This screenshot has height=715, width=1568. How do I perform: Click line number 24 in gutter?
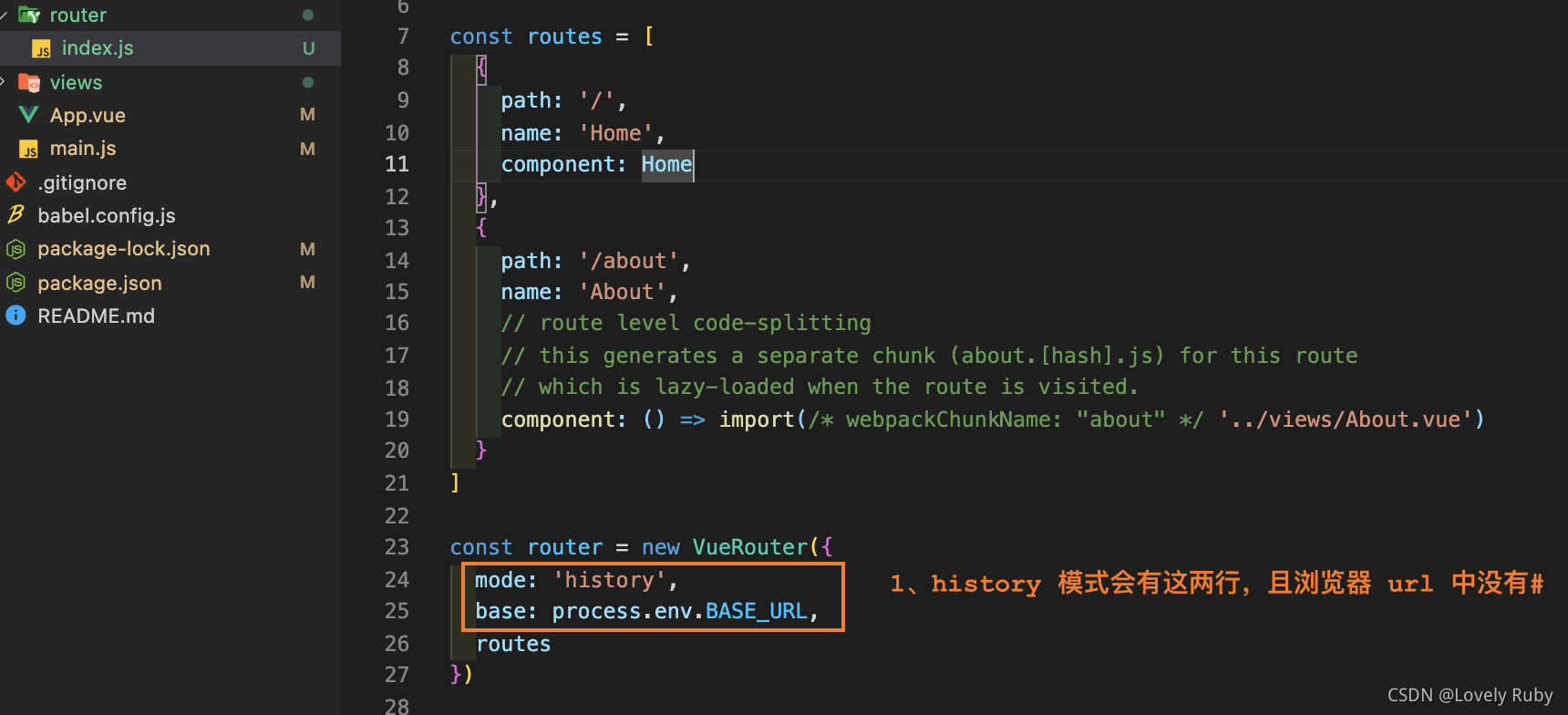[x=397, y=580]
